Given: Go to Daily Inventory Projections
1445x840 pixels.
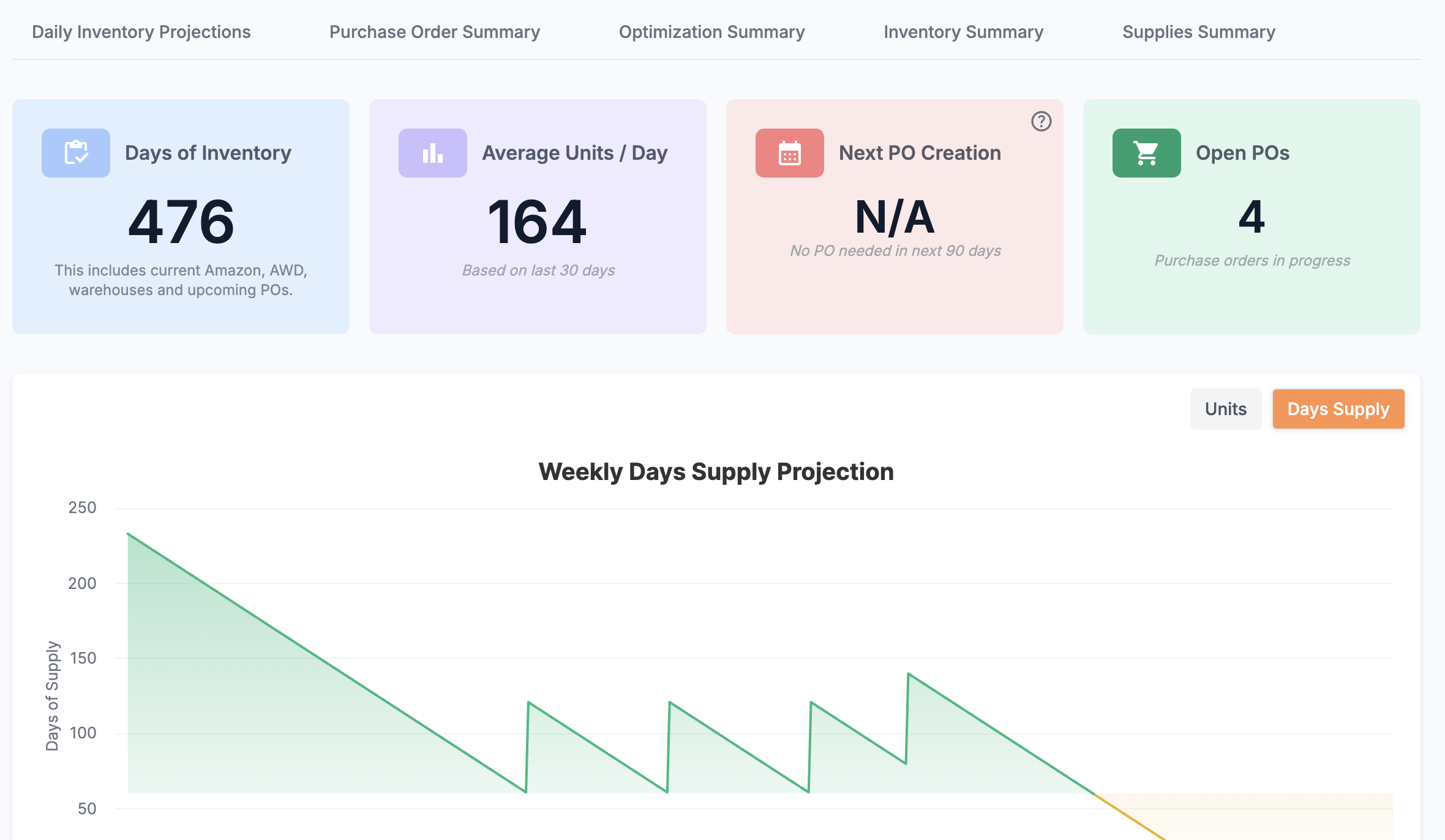Looking at the screenshot, I should pyautogui.click(x=141, y=32).
